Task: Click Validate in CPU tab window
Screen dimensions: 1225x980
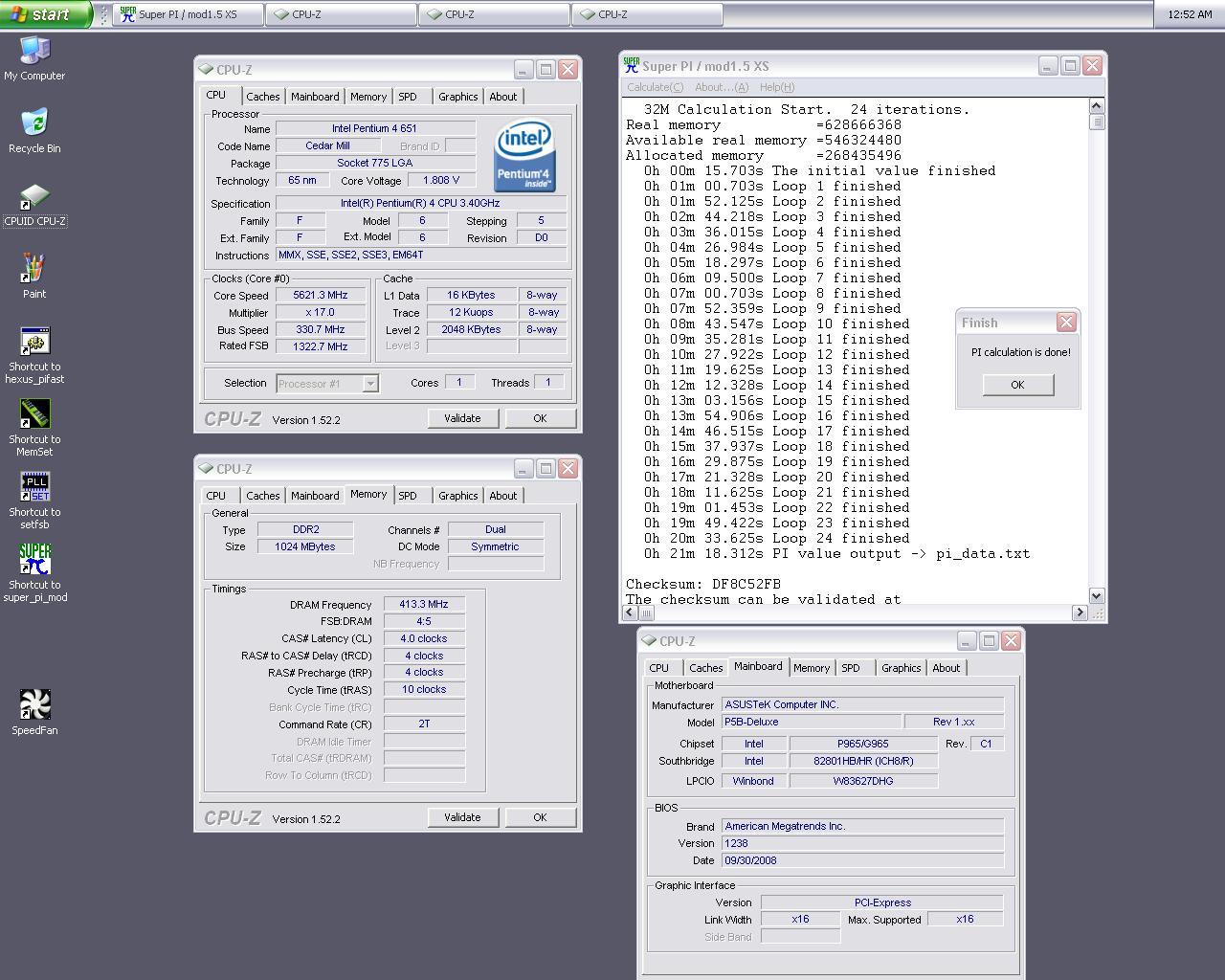Action: pos(462,418)
